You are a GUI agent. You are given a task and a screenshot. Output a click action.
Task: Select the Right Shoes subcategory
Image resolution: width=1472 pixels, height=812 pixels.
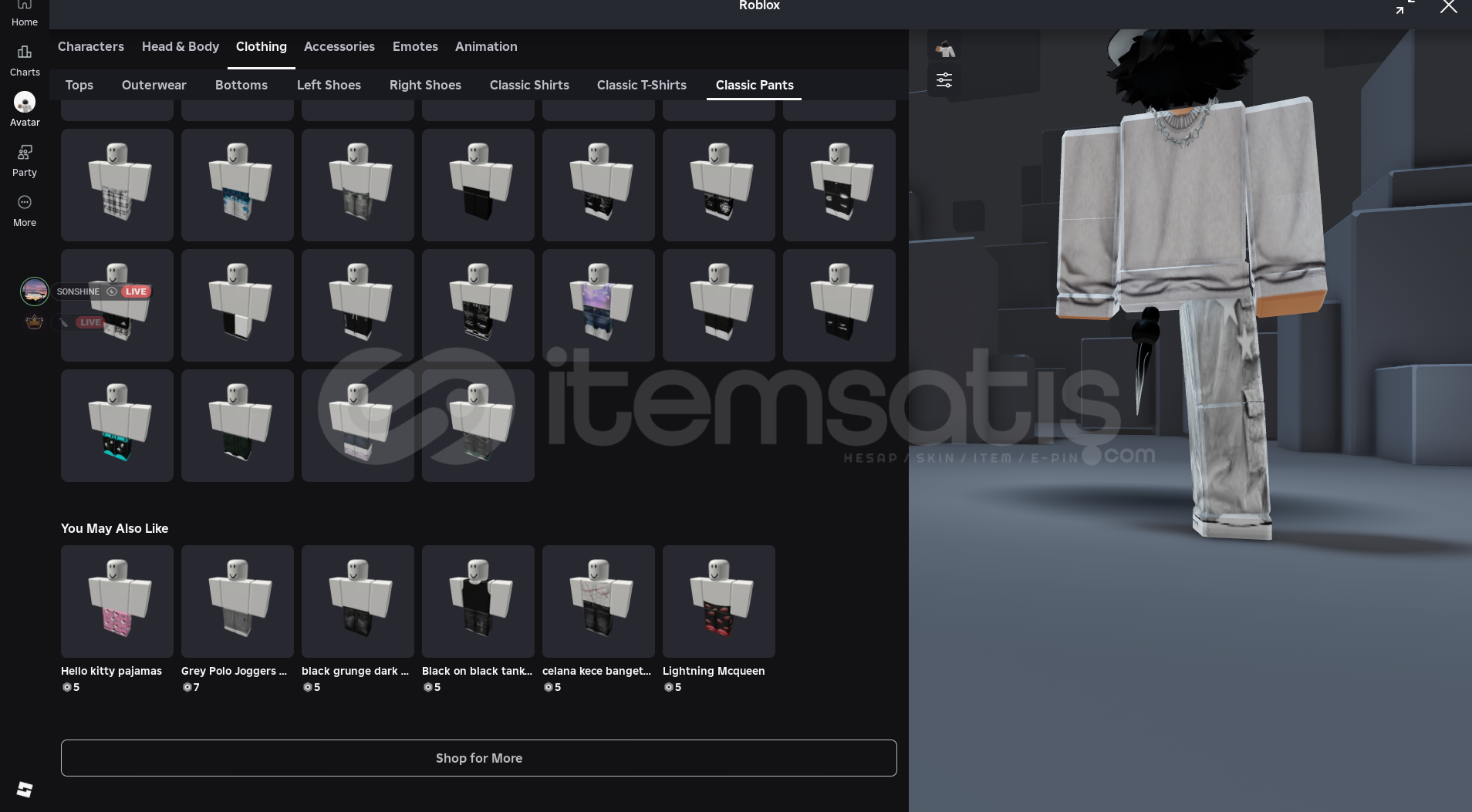tap(425, 85)
